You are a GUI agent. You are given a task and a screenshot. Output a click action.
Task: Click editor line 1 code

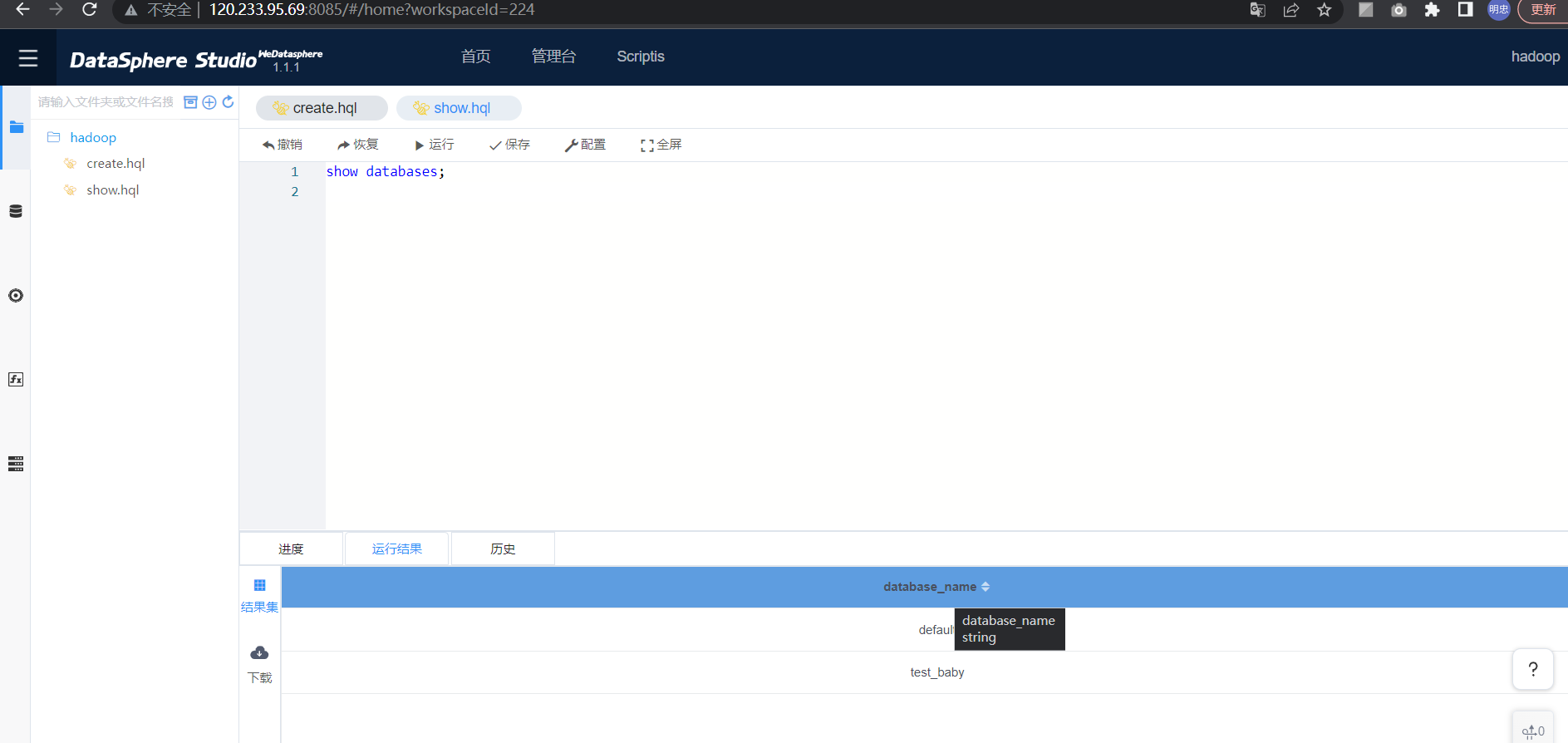coord(386,172)
